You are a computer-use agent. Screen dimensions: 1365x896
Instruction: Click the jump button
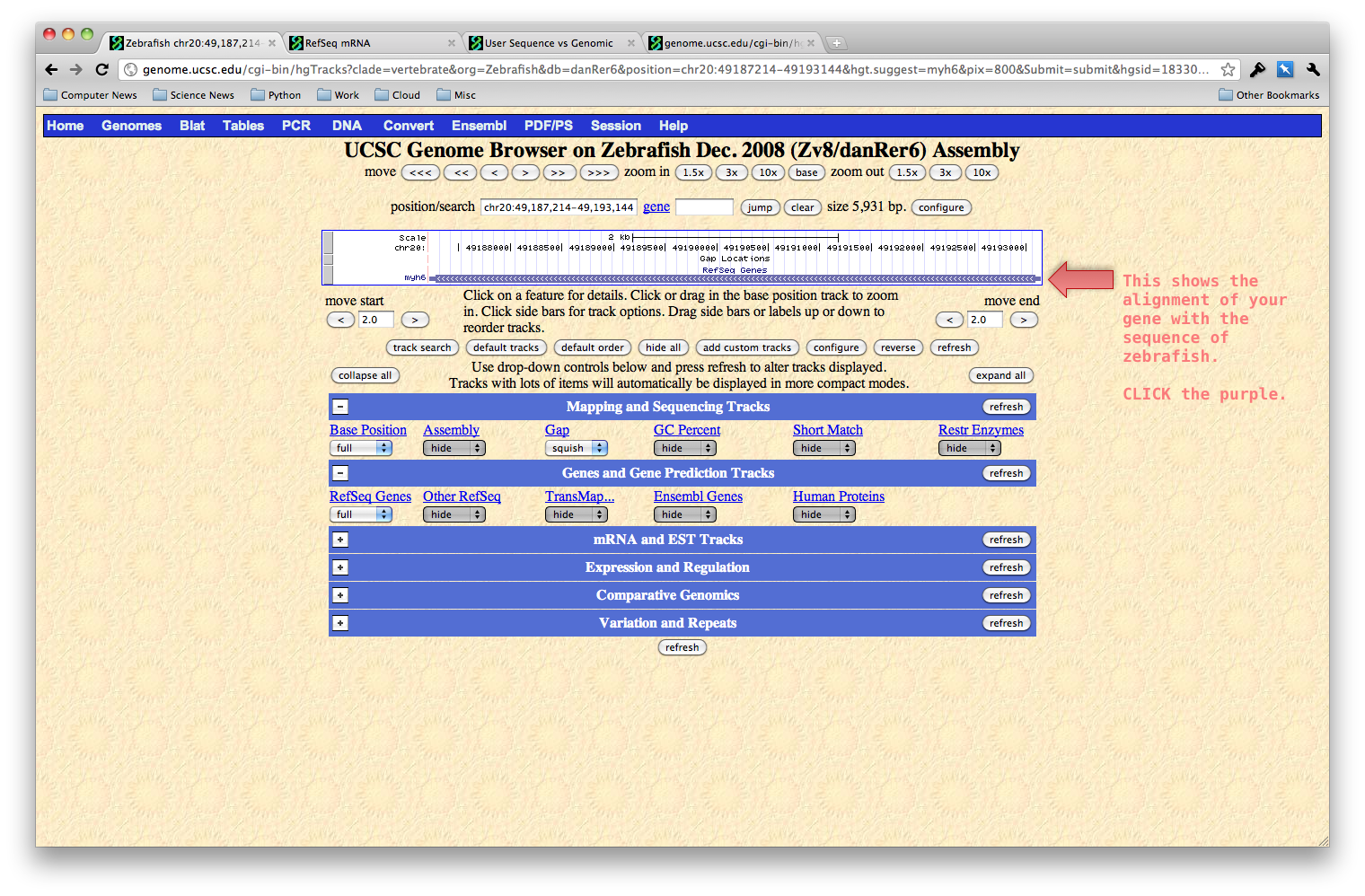pyautogui.click(x=760, y=207)
